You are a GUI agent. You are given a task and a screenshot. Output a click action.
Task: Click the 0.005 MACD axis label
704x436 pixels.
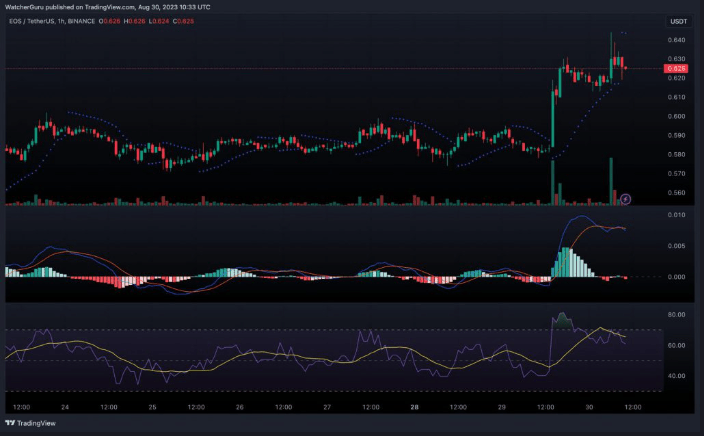point(676,246)
